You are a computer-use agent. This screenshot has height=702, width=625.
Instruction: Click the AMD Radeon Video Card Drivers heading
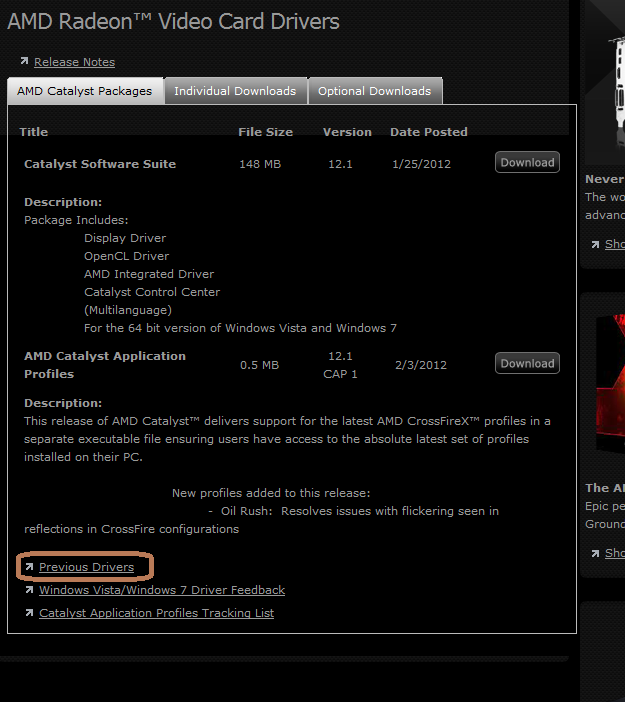point(173,21)
